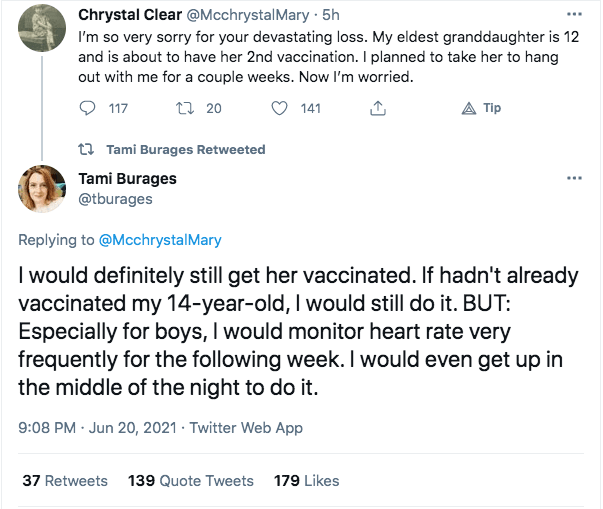
Task: View the 179 Likes list
Action: click(x=307, y=481)
